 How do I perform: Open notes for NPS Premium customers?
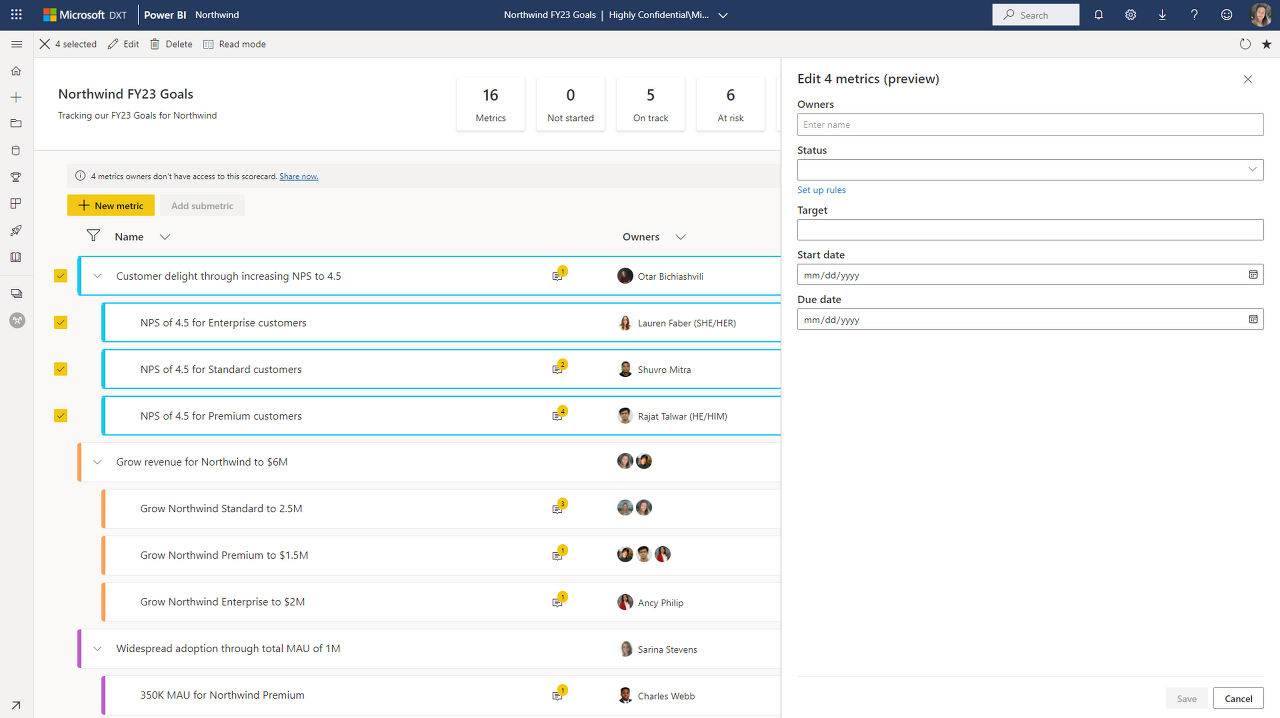pos(559,415)
